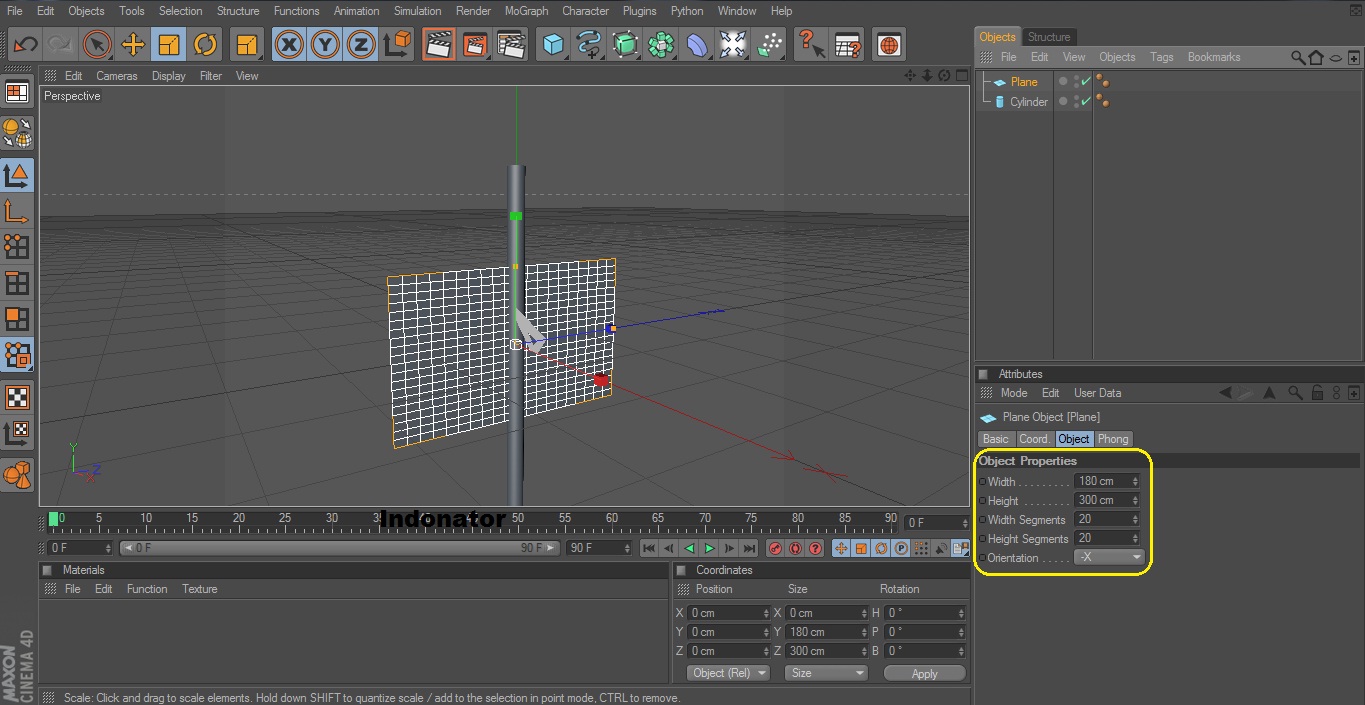The width and height of the screenshot is (1365, 705).
Task: Open the context help question-mark cursor icon
Action: (810, 44)
